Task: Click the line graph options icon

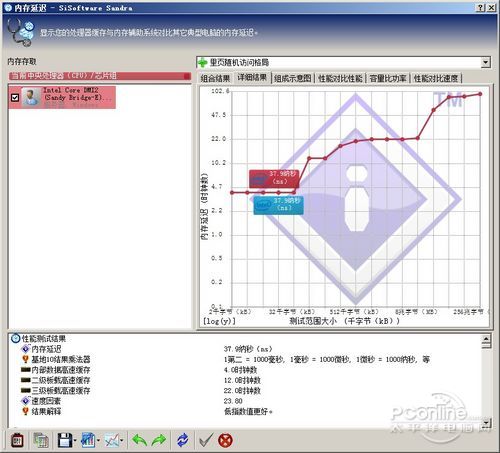Action: (x=112, y=440)
